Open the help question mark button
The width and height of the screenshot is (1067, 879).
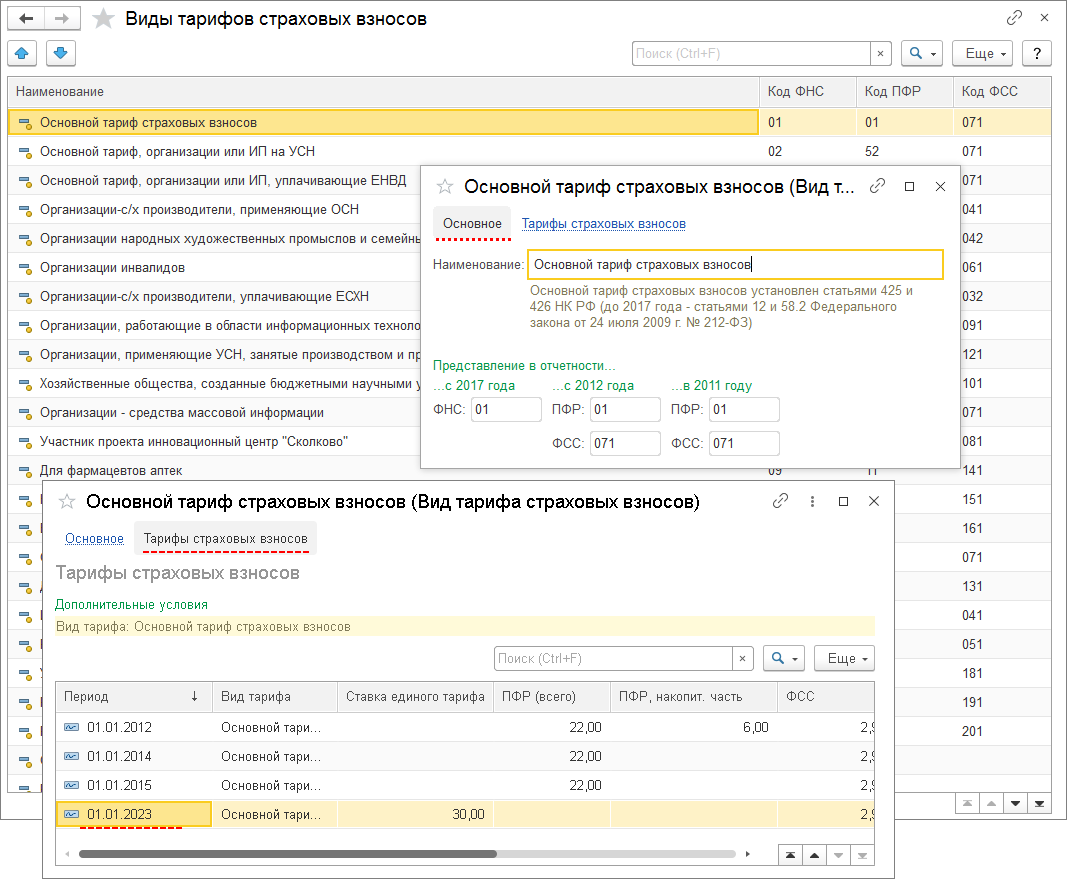click(x=1037, y=53)
